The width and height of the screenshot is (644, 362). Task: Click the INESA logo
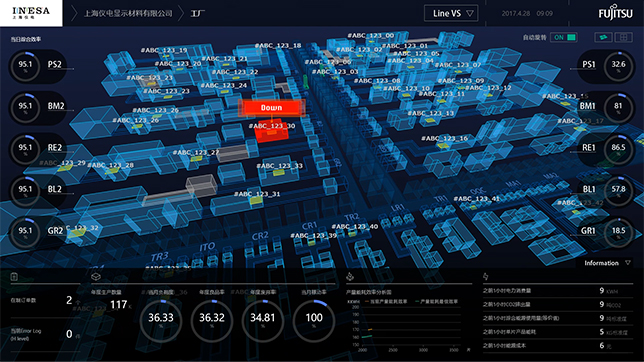pyautogui.click(x=31, y=13)
